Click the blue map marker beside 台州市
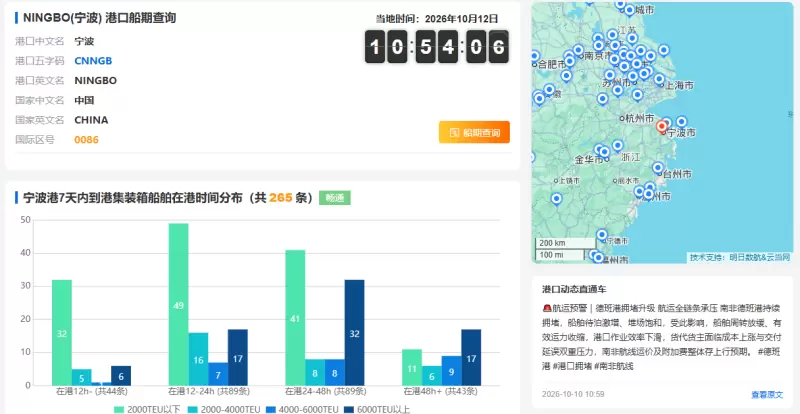The width and height of the screenshot is (800, 414). pos(658,168)
